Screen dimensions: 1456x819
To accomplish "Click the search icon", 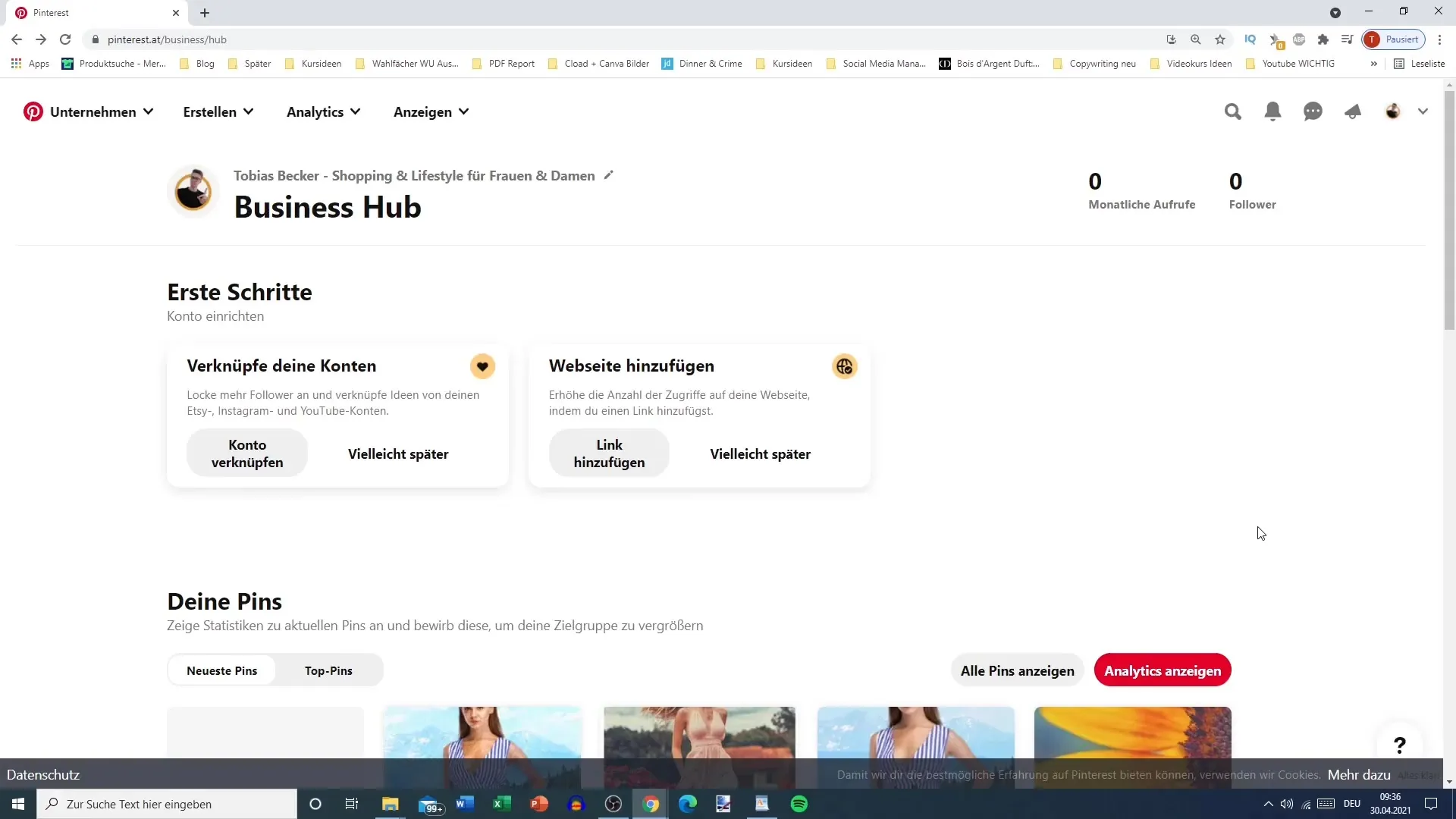I will click(1233, 111).
